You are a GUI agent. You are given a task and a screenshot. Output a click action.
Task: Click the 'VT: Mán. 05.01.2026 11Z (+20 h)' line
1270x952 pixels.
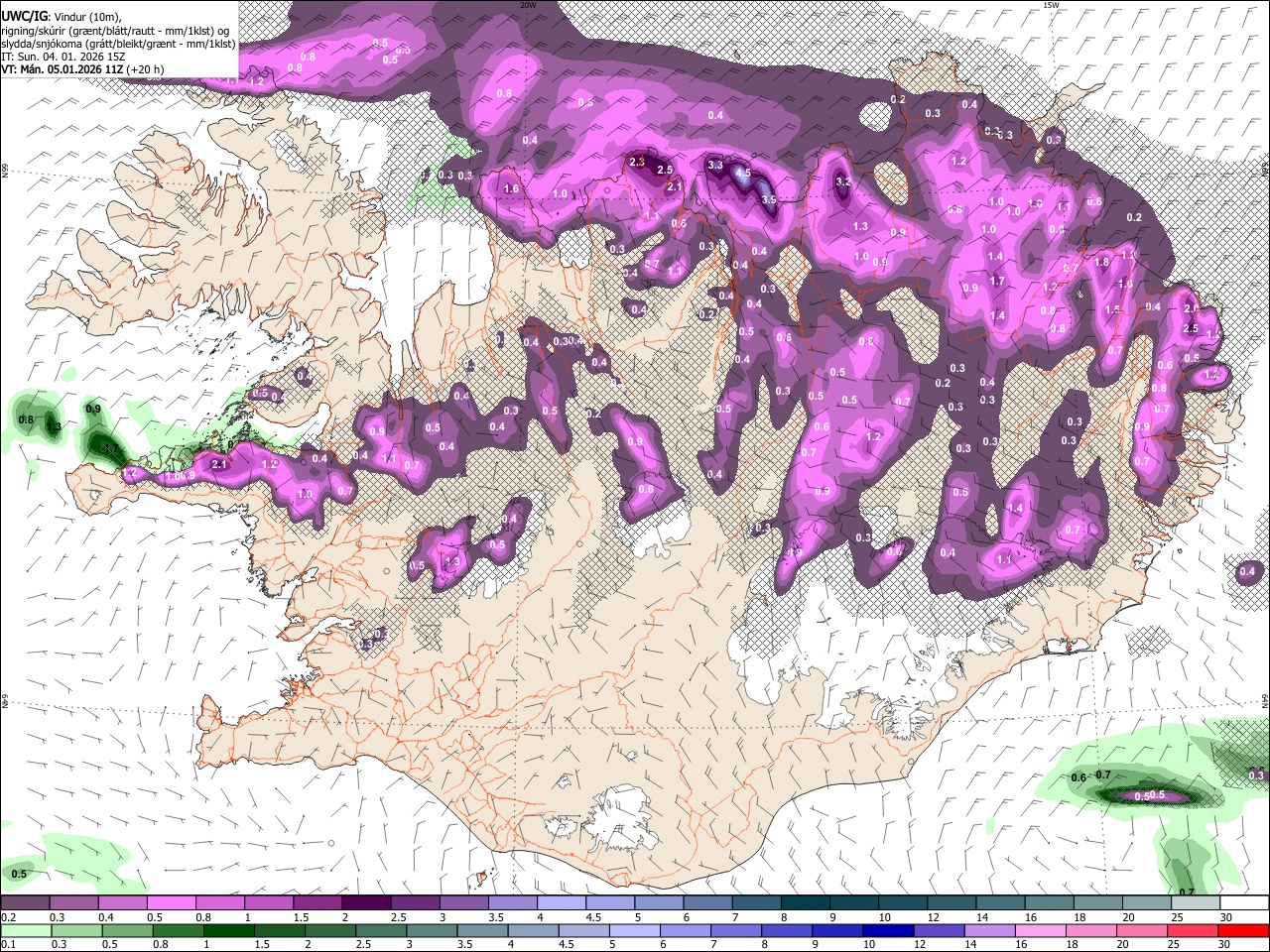[83, 69]
